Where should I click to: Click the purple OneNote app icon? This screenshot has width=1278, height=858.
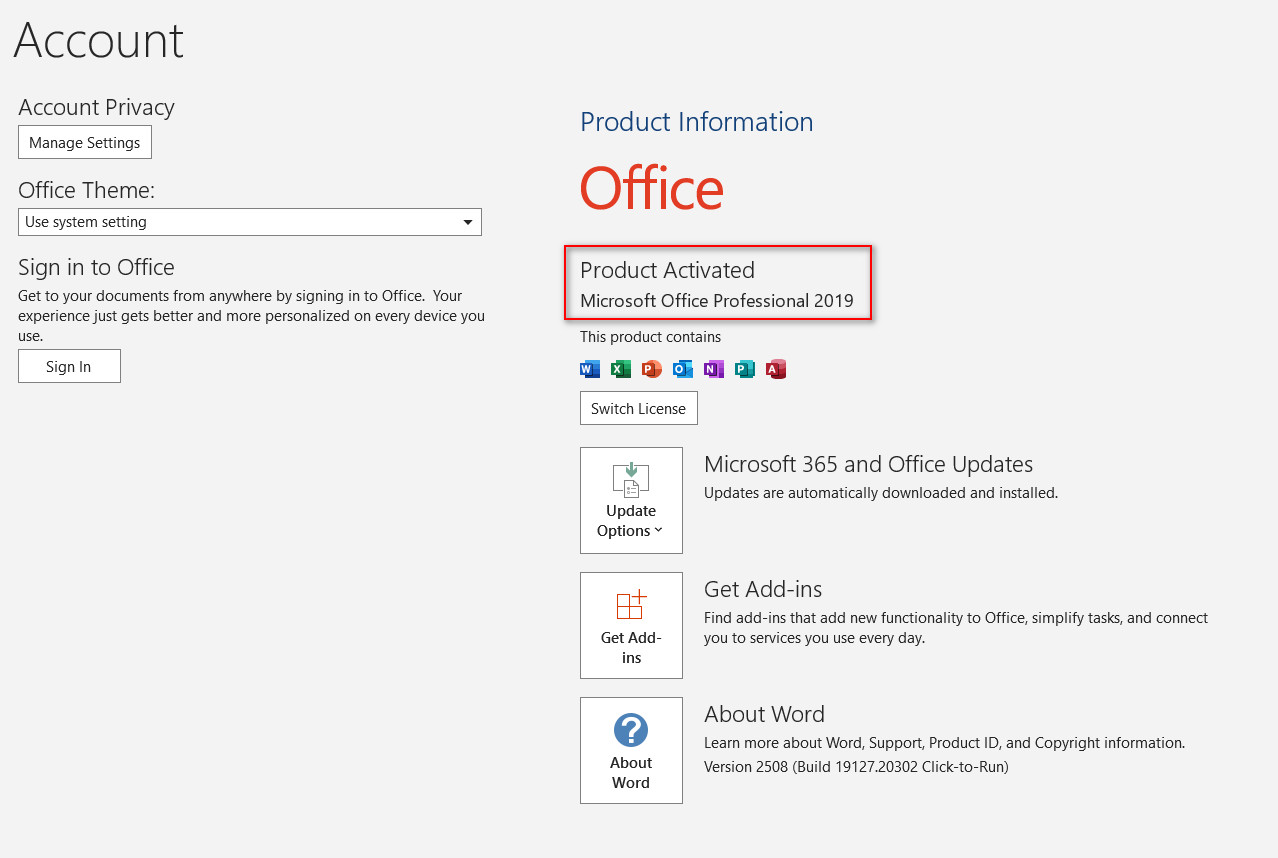point(714,369)
